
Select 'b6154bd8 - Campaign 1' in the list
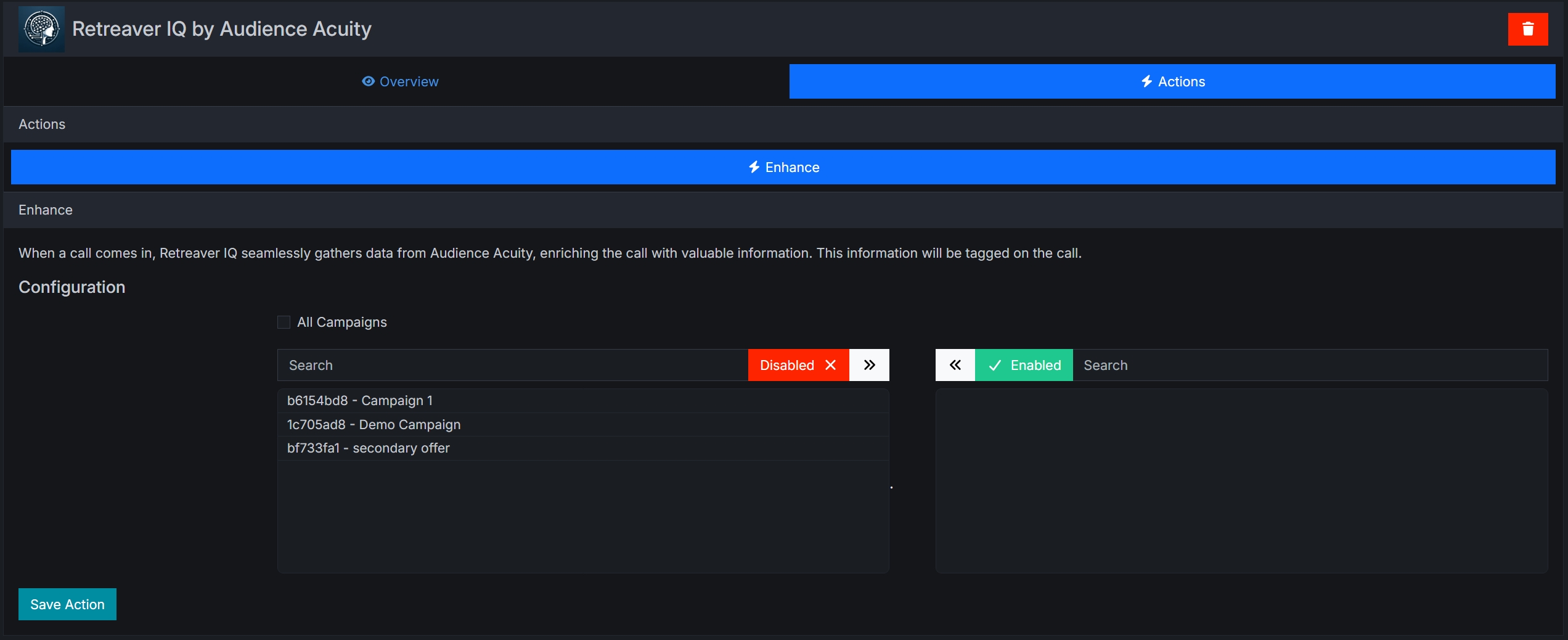583,401
